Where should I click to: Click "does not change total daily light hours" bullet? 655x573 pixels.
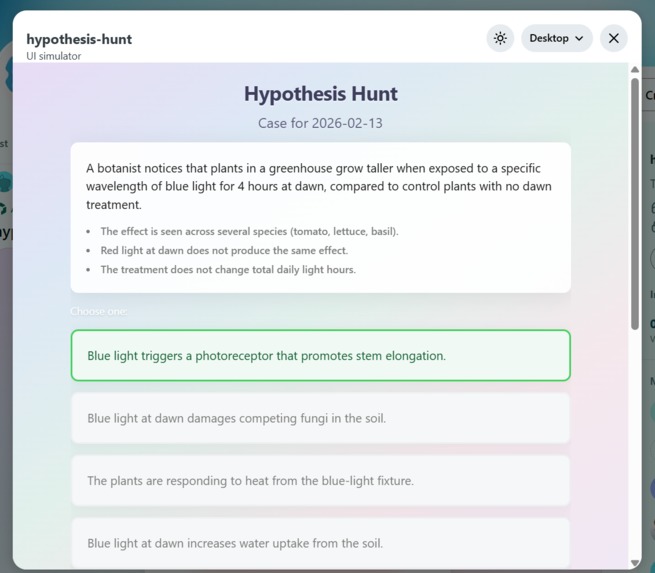tap(228, 270)
